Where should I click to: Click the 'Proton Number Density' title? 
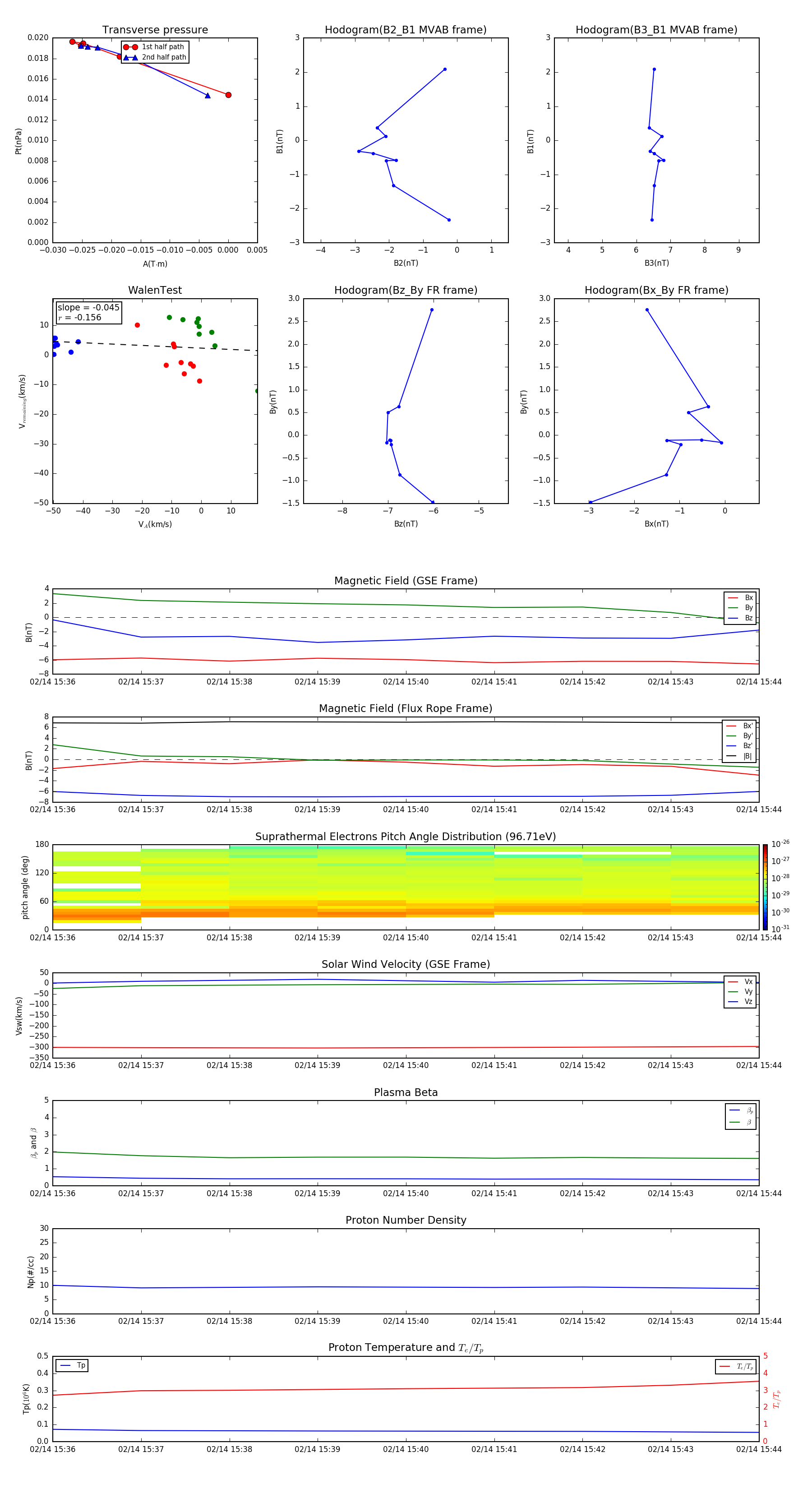click(x=406, y=1220)
